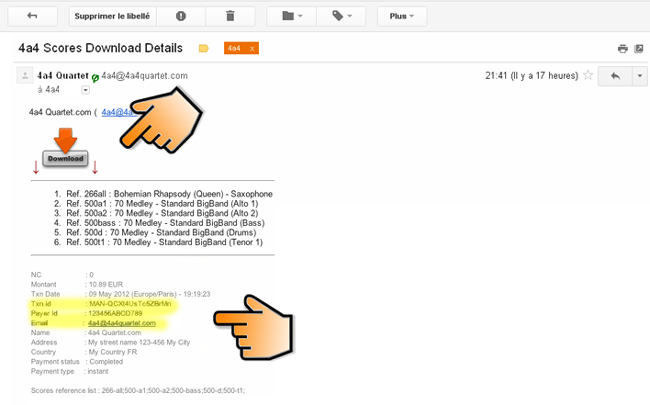
Task: Open the labels tag dropdown
Action: 347,17
